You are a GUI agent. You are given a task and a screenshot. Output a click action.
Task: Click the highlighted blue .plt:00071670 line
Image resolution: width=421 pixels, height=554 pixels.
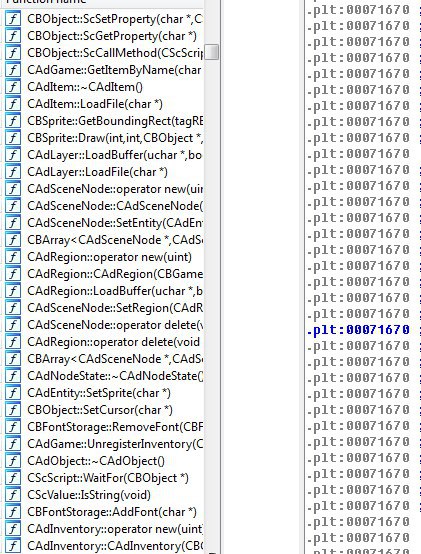[x=358, y=330]
